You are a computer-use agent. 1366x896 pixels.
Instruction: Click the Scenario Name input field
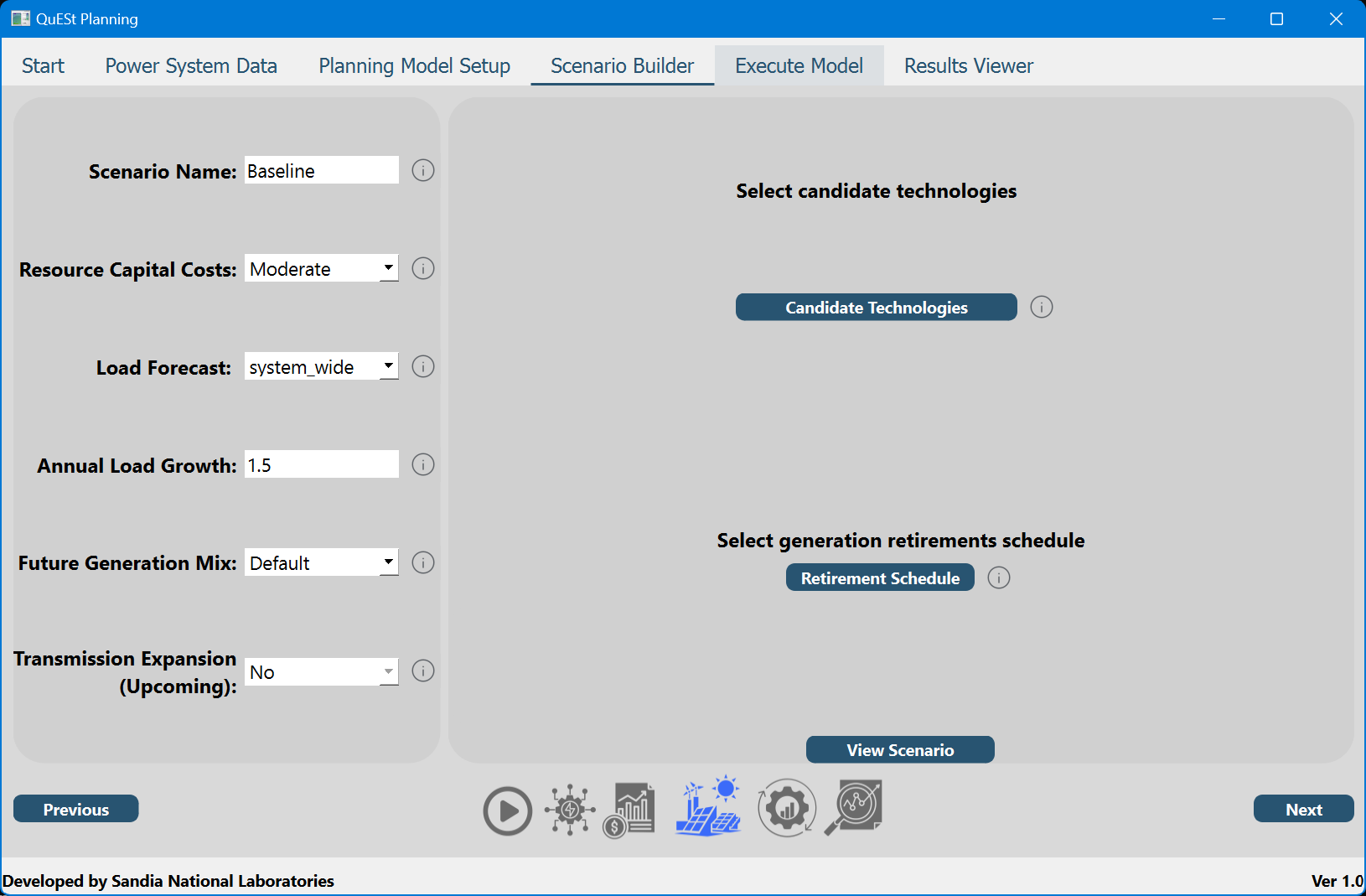point(322,171)
